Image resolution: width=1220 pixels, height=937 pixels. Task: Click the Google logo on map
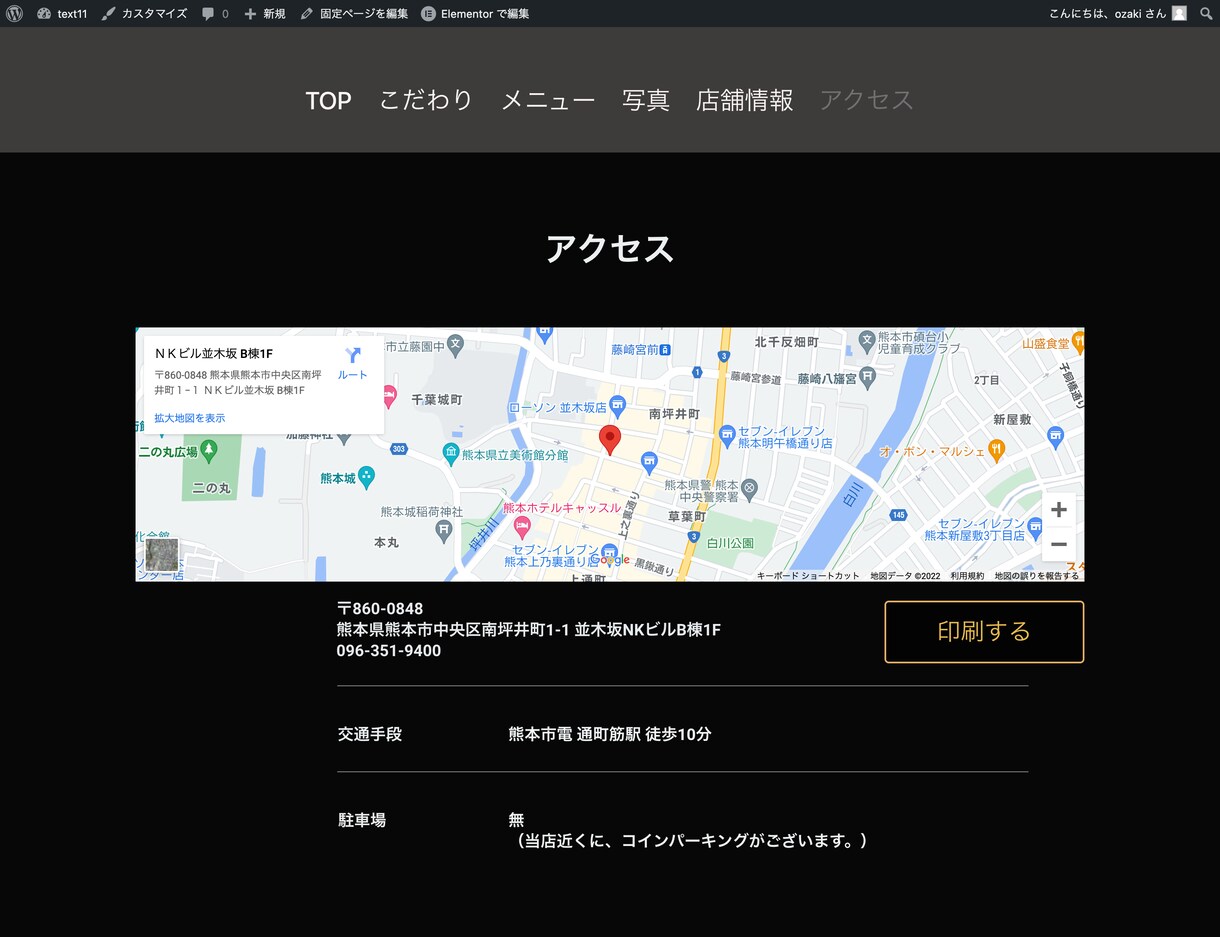(x=610, y=560)
